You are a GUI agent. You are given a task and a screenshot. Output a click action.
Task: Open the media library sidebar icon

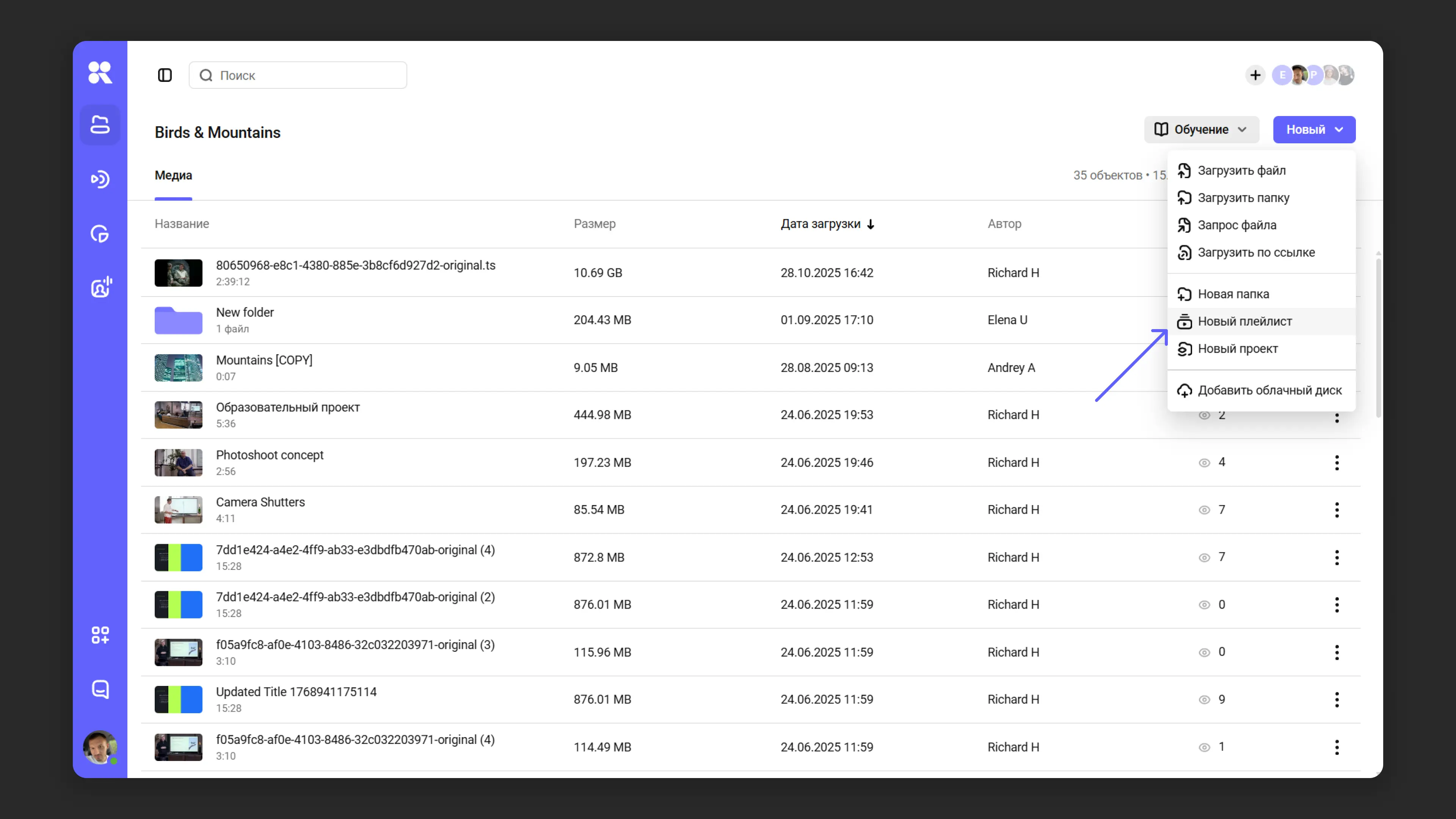tap(100, 125)
